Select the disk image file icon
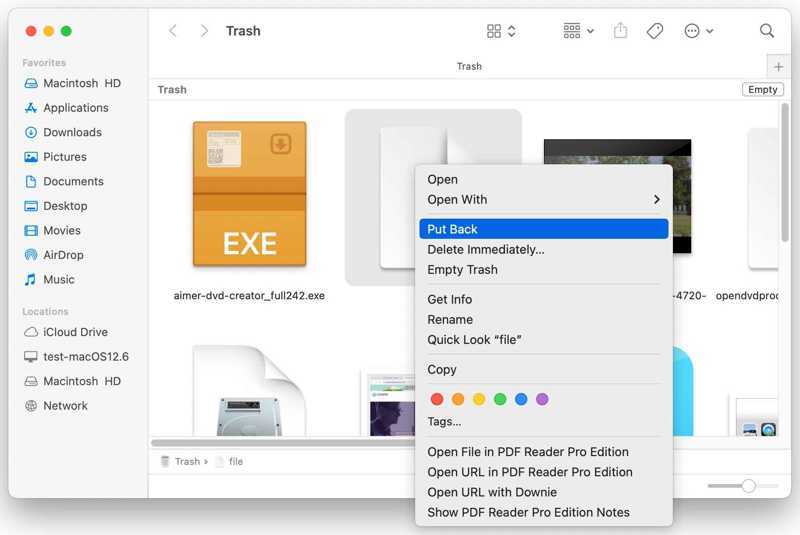800x535 pixels. tap(249, 391)
